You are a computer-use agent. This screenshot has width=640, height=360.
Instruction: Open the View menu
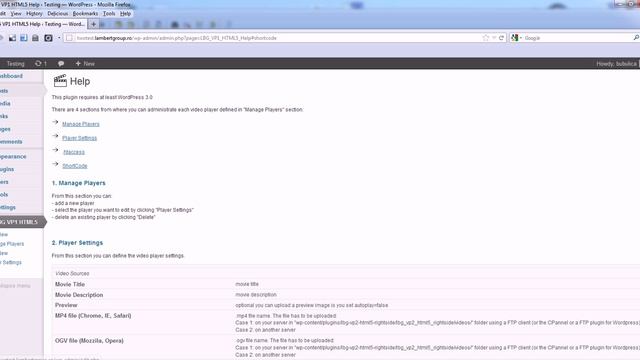pos(16,13)
